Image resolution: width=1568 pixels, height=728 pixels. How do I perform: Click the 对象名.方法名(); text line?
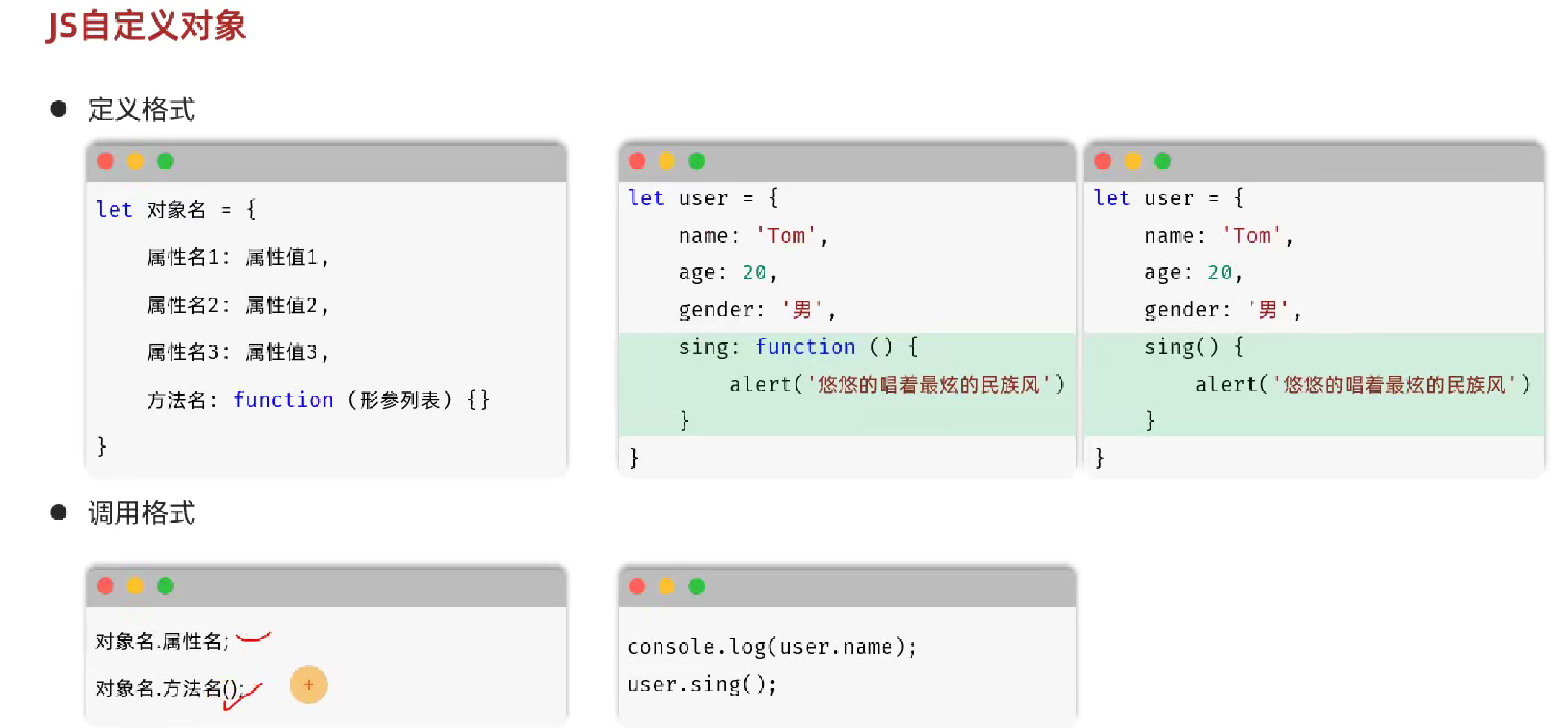(x=169, y=688)
